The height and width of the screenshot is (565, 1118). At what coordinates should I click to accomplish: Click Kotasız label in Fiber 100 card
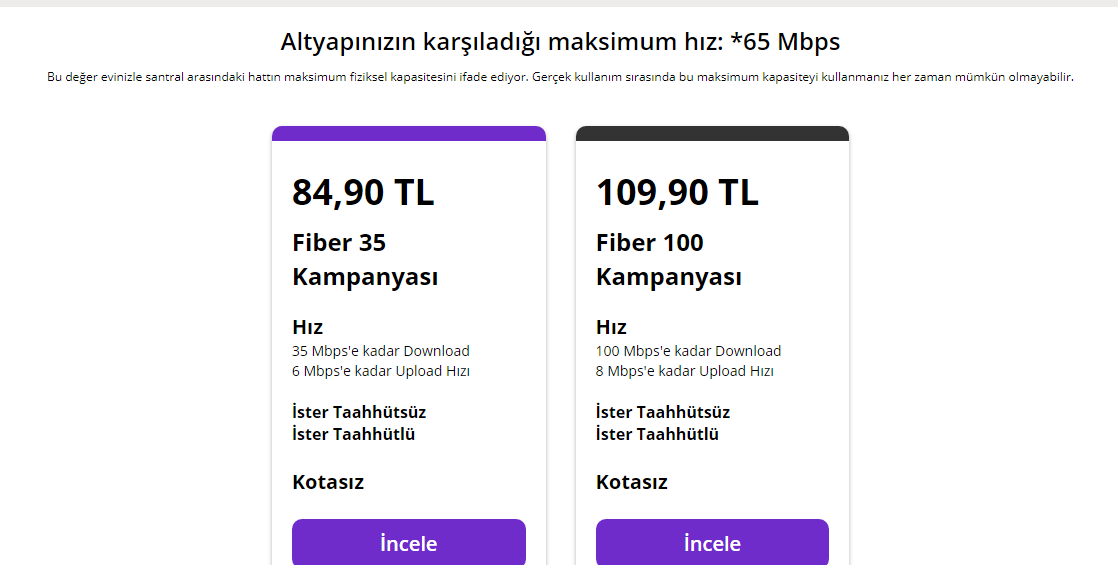pyautogui.click(x=632, y=482)
